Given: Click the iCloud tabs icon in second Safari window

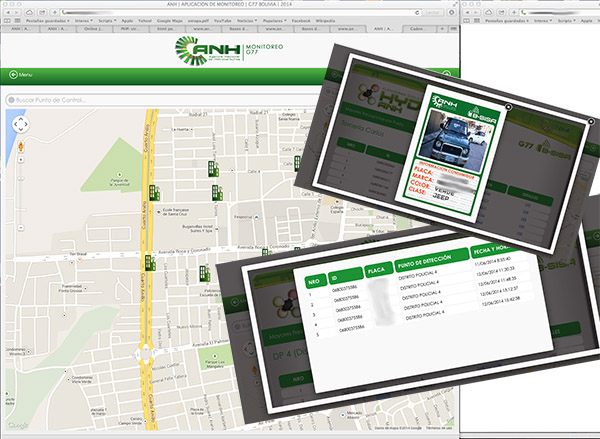Looking at the screenshot, I should click(489, 12).
